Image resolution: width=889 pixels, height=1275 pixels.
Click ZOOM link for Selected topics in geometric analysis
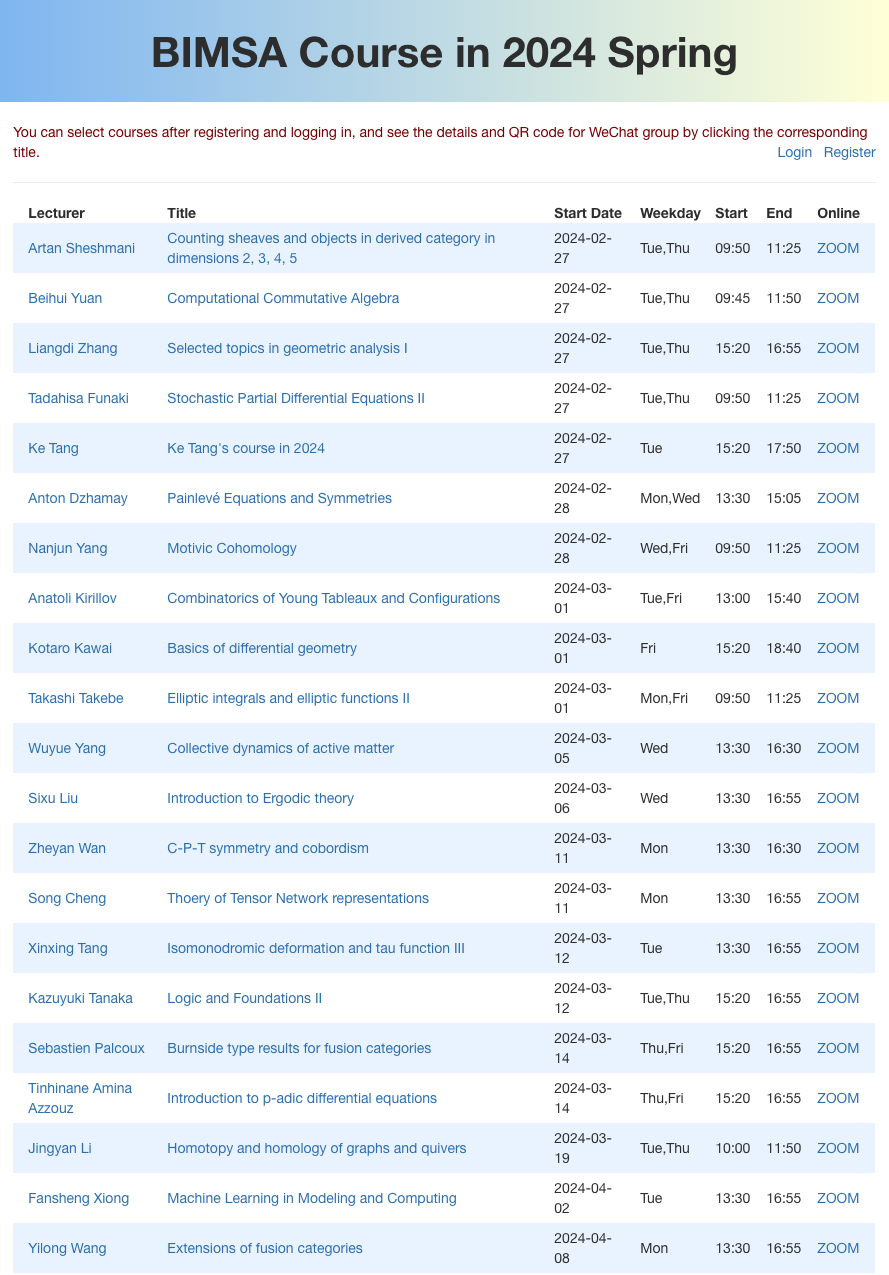837,348
